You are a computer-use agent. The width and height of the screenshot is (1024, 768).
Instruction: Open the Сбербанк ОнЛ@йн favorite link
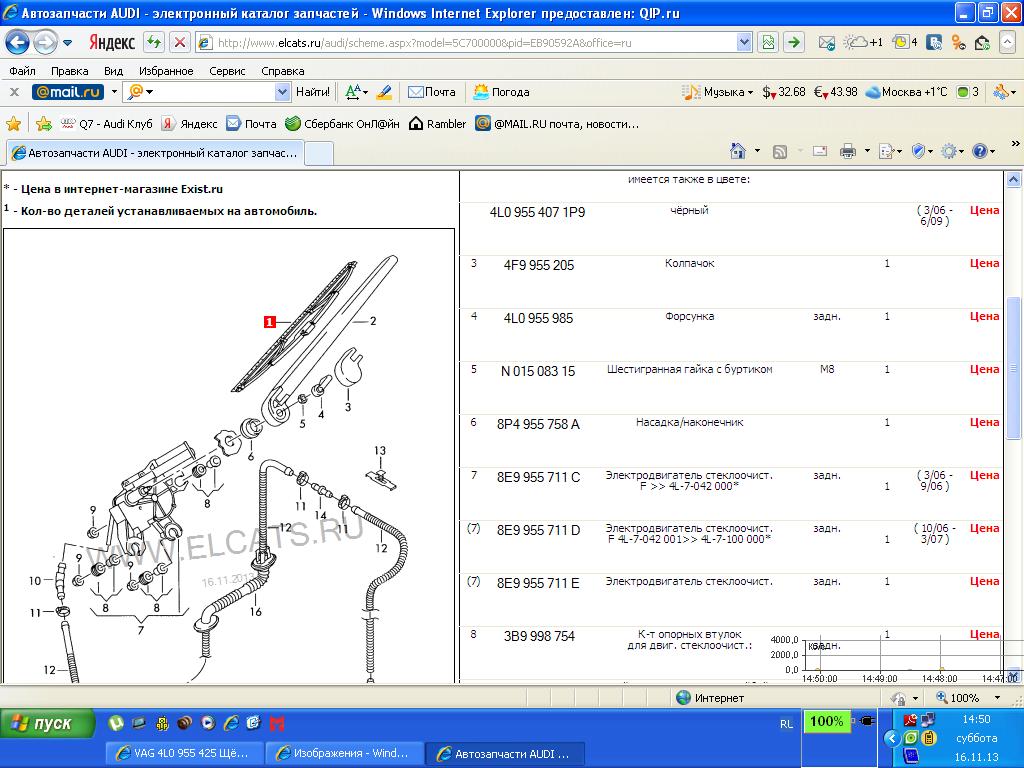[343, 123]
